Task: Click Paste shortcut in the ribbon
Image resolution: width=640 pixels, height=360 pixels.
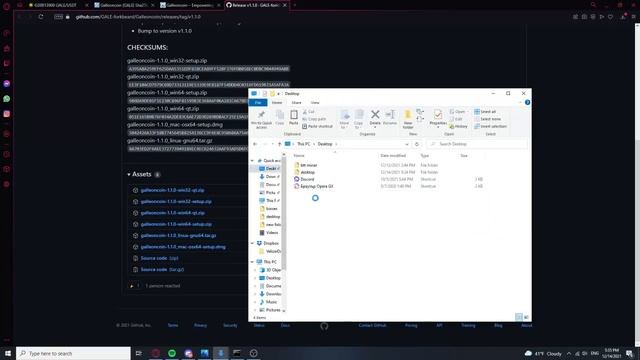Action: [317, 127]
